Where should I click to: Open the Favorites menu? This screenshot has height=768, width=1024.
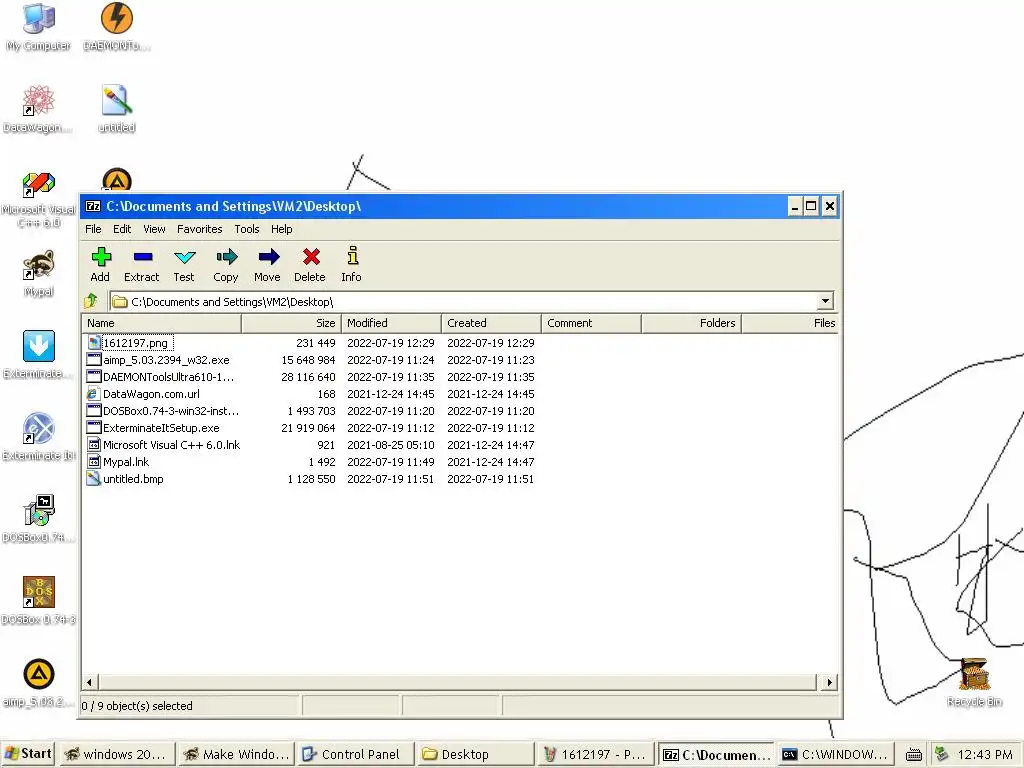coord(199,229)
